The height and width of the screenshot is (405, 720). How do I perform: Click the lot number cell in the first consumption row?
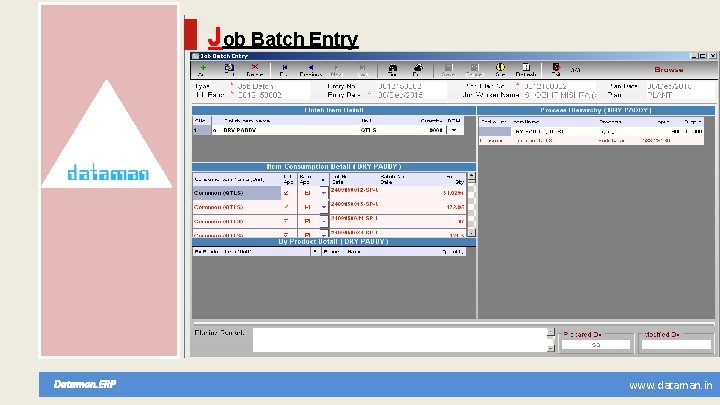tap(355, 190)
